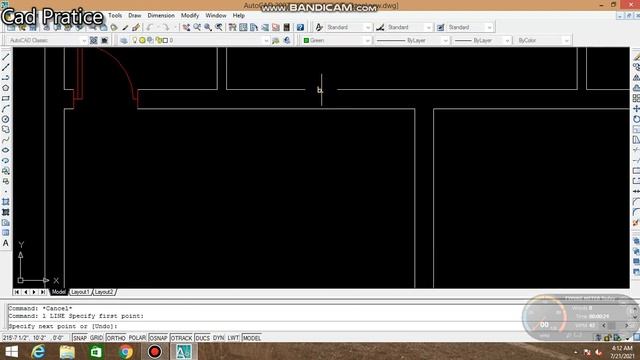Click the Pan realtime icon
Viewport: 640px width, 360px height.
pos(186,27)
